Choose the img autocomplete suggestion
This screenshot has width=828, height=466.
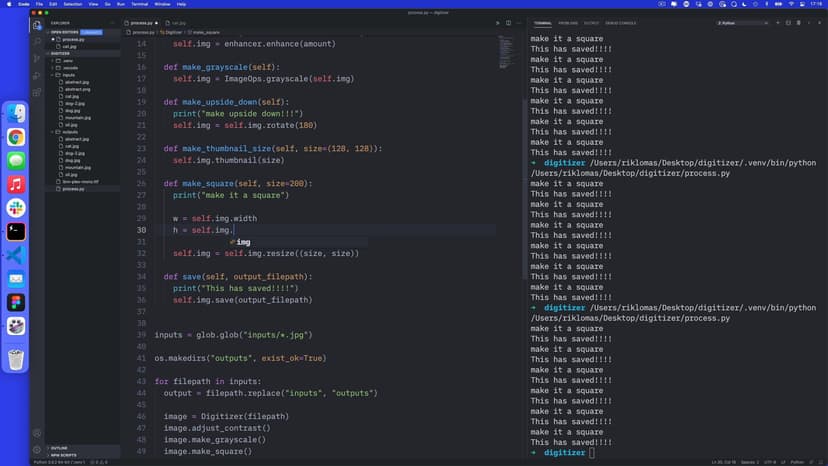point(243,242)
